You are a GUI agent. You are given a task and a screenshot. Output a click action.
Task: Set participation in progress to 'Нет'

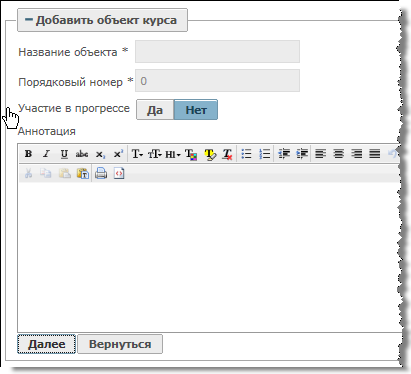[x=196, y=110]
